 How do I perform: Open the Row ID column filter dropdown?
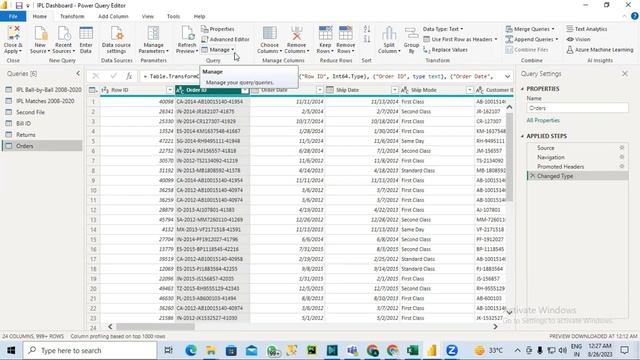click(x=170, y=90)
